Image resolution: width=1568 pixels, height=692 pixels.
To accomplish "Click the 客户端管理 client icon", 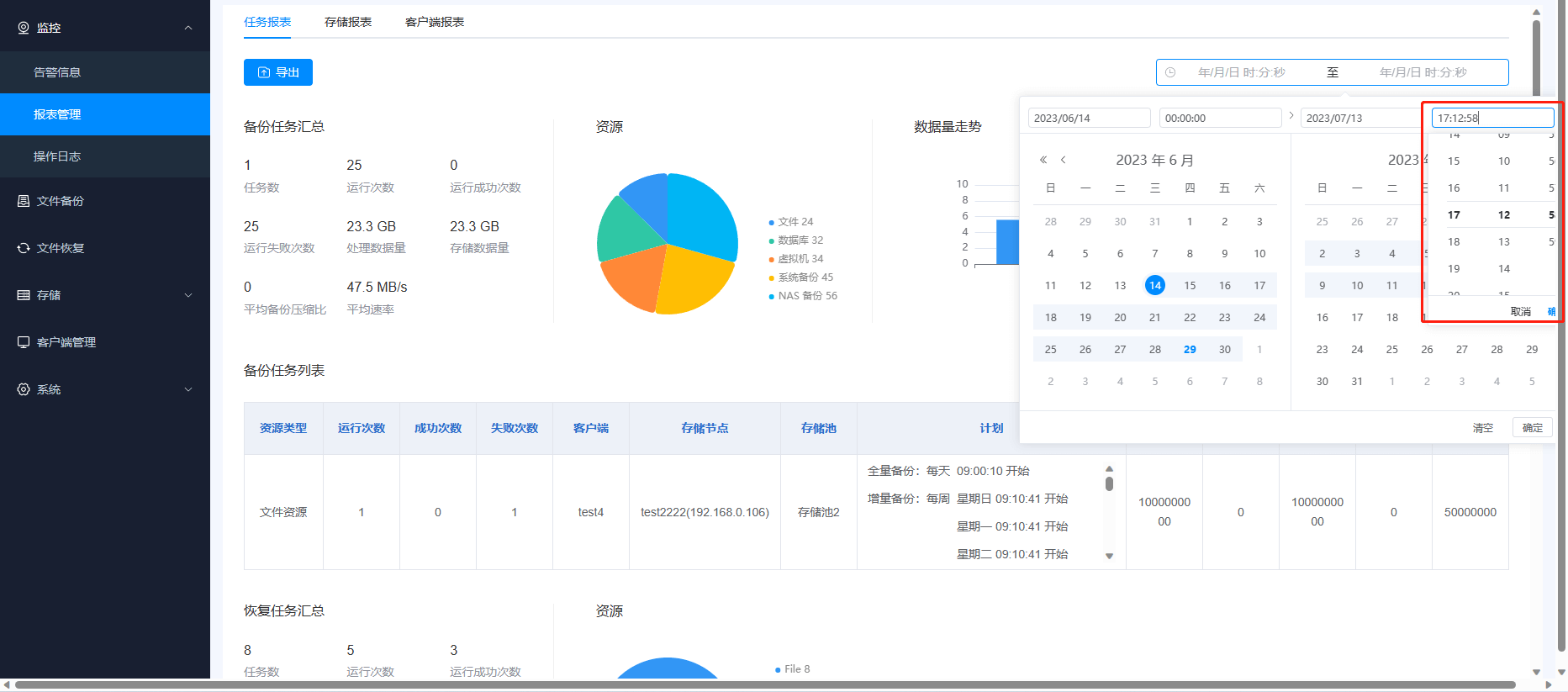I will pos(24,342).
